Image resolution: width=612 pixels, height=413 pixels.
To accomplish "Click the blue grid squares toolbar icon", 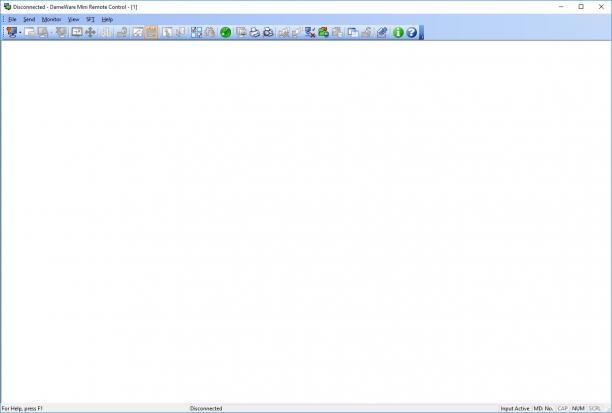I will point(196,32).
